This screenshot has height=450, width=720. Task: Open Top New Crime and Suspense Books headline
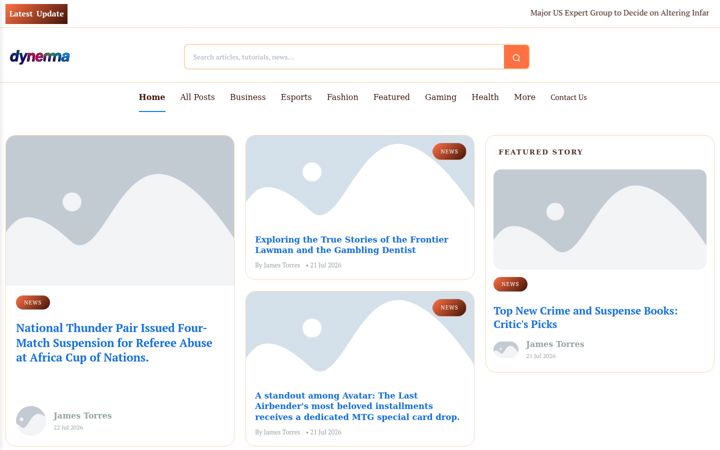pyautogui.click(x=585, y=317)
